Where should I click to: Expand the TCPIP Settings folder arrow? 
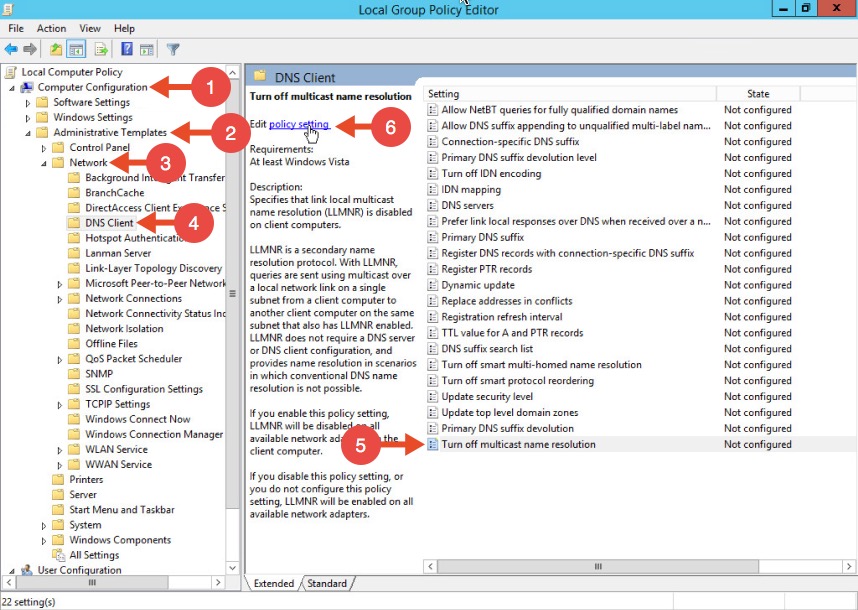click(x=60, y=404)
